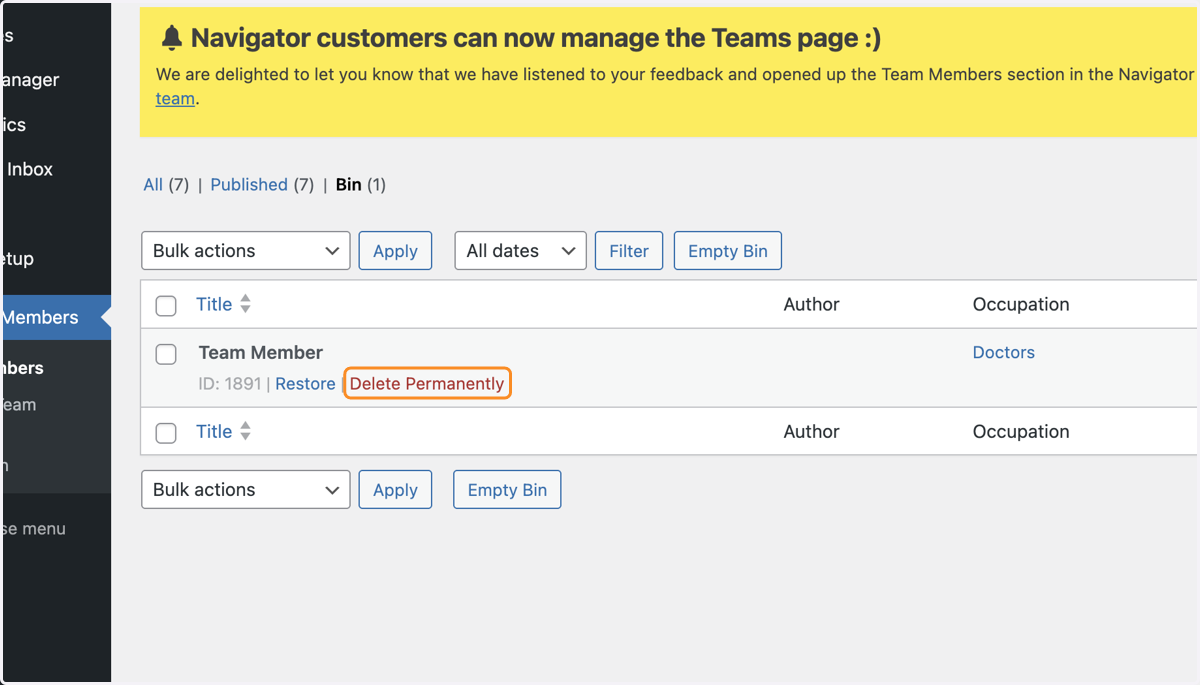Open the Doctors occupation link
The image size is (1200, 685).
1004,352
